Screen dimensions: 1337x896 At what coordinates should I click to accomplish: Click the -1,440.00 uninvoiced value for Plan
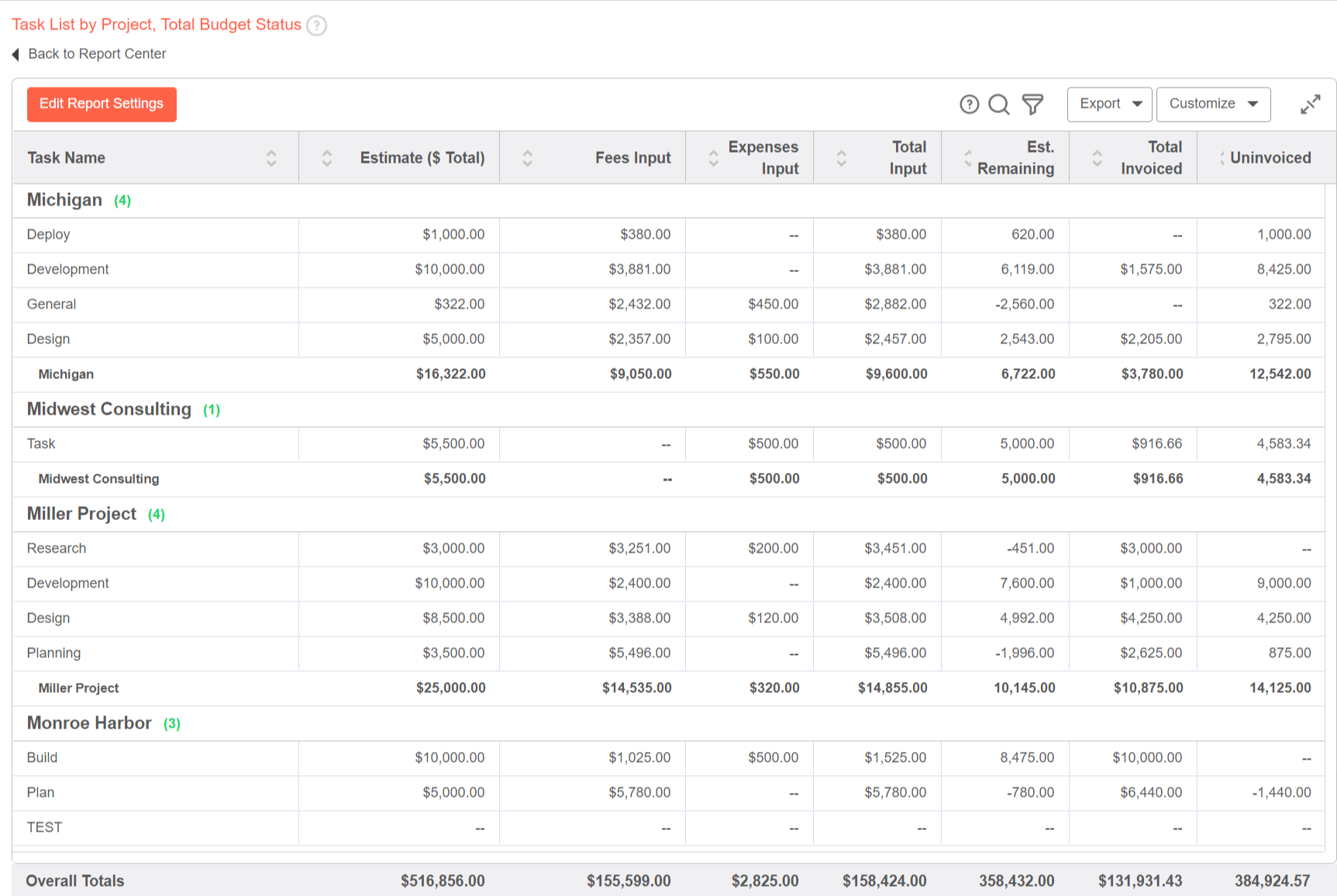click(x=1281, y=793)
